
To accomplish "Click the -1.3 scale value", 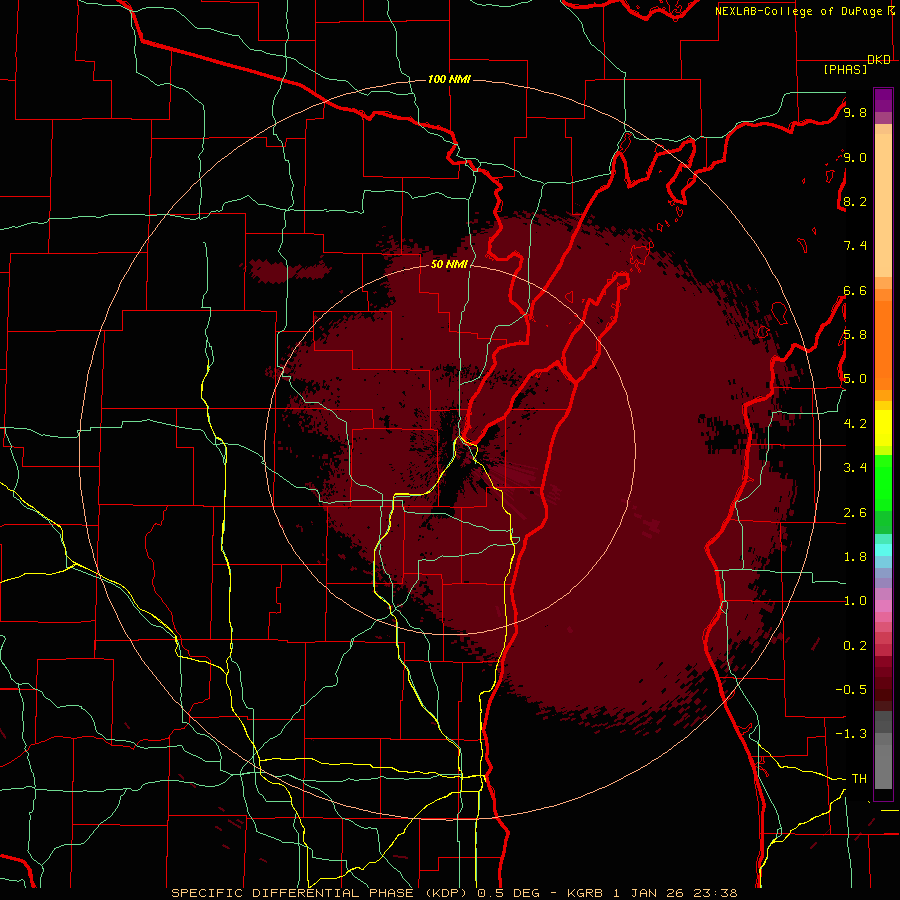I will tap(851, 734).
